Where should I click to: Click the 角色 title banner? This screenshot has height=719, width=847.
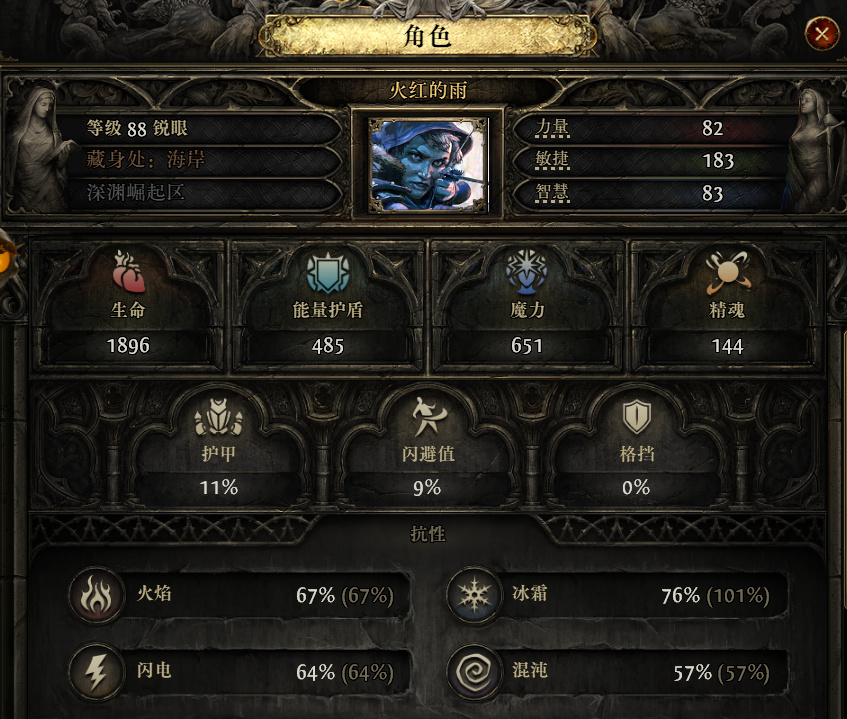(427, 36)
